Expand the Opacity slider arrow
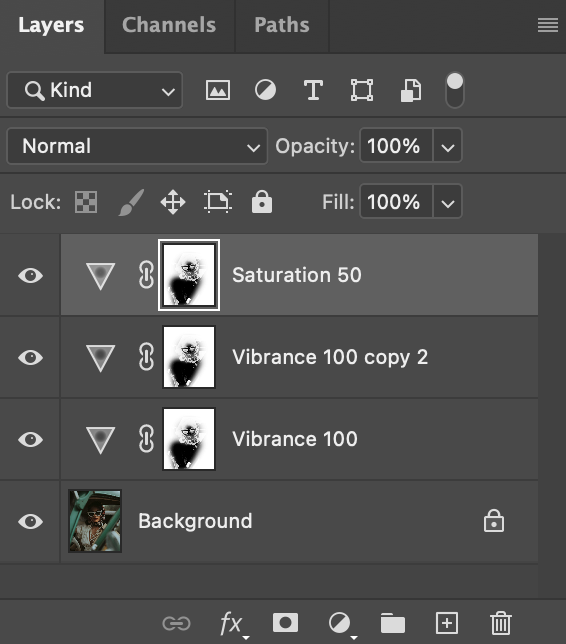The width and height of the screenshot is (566, 644). point(447,146)
